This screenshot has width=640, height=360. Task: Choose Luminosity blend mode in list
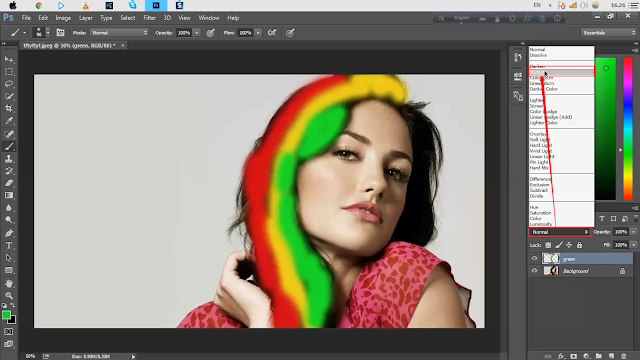tap(541, 224)
